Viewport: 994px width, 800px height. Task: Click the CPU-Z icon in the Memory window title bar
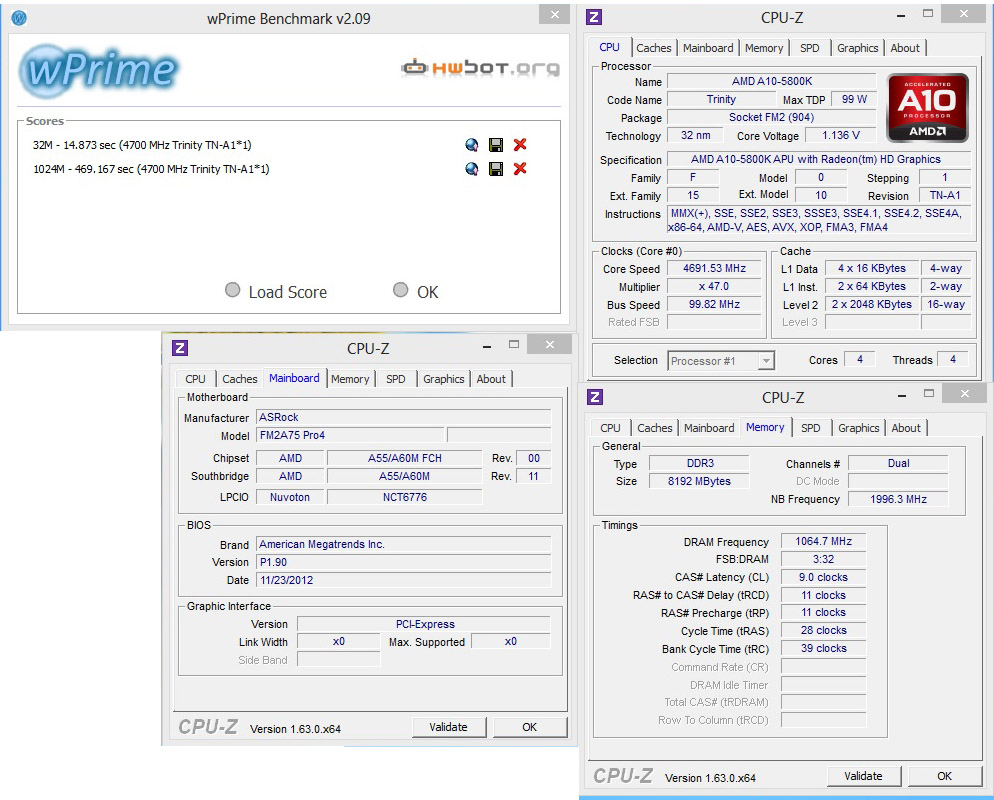(595, 397)
